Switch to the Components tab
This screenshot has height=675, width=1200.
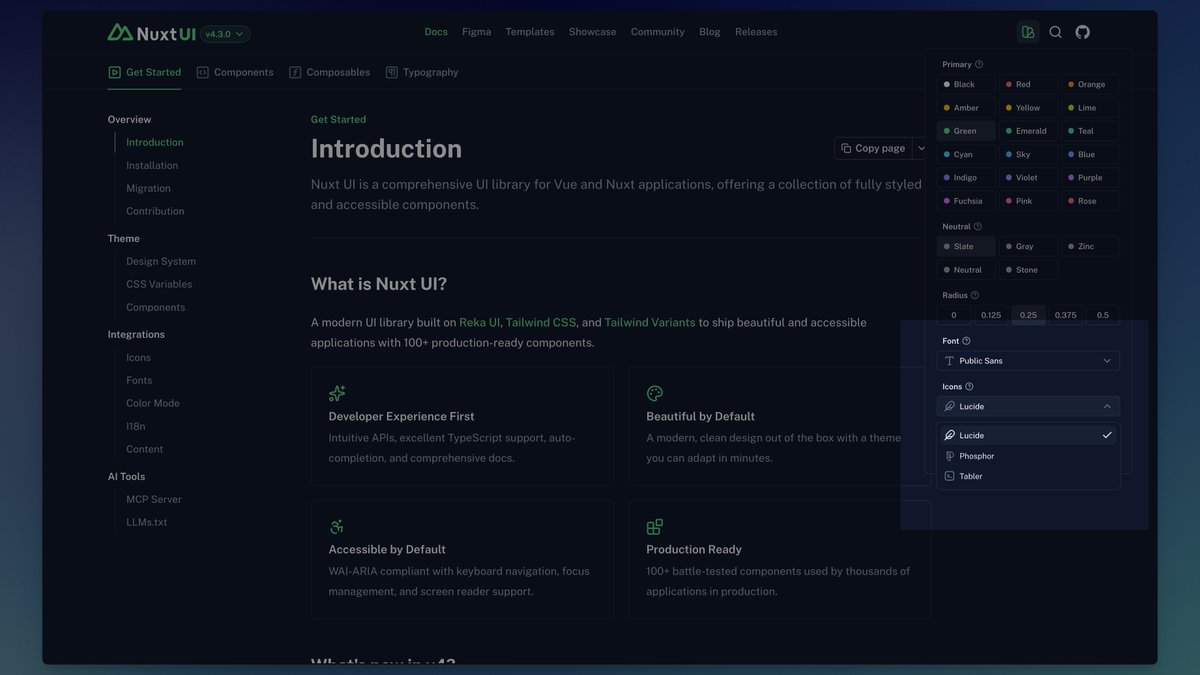(x=235, y=72)
